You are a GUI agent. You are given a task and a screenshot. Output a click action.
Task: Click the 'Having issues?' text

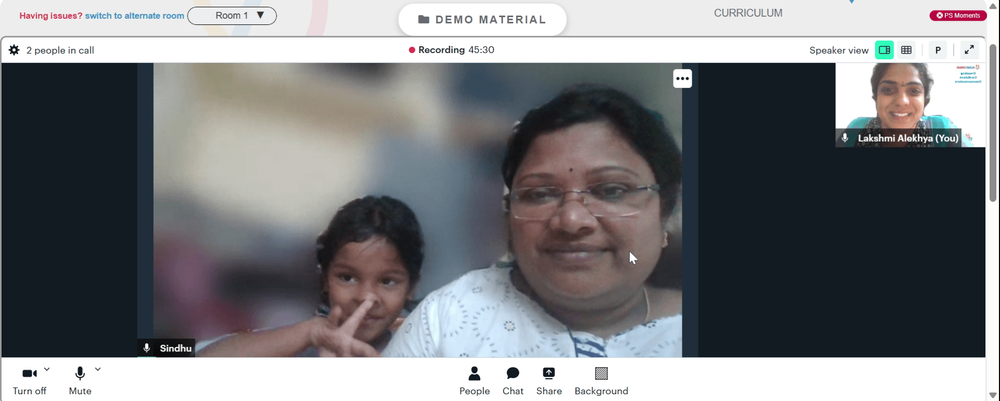coord(50,15)
